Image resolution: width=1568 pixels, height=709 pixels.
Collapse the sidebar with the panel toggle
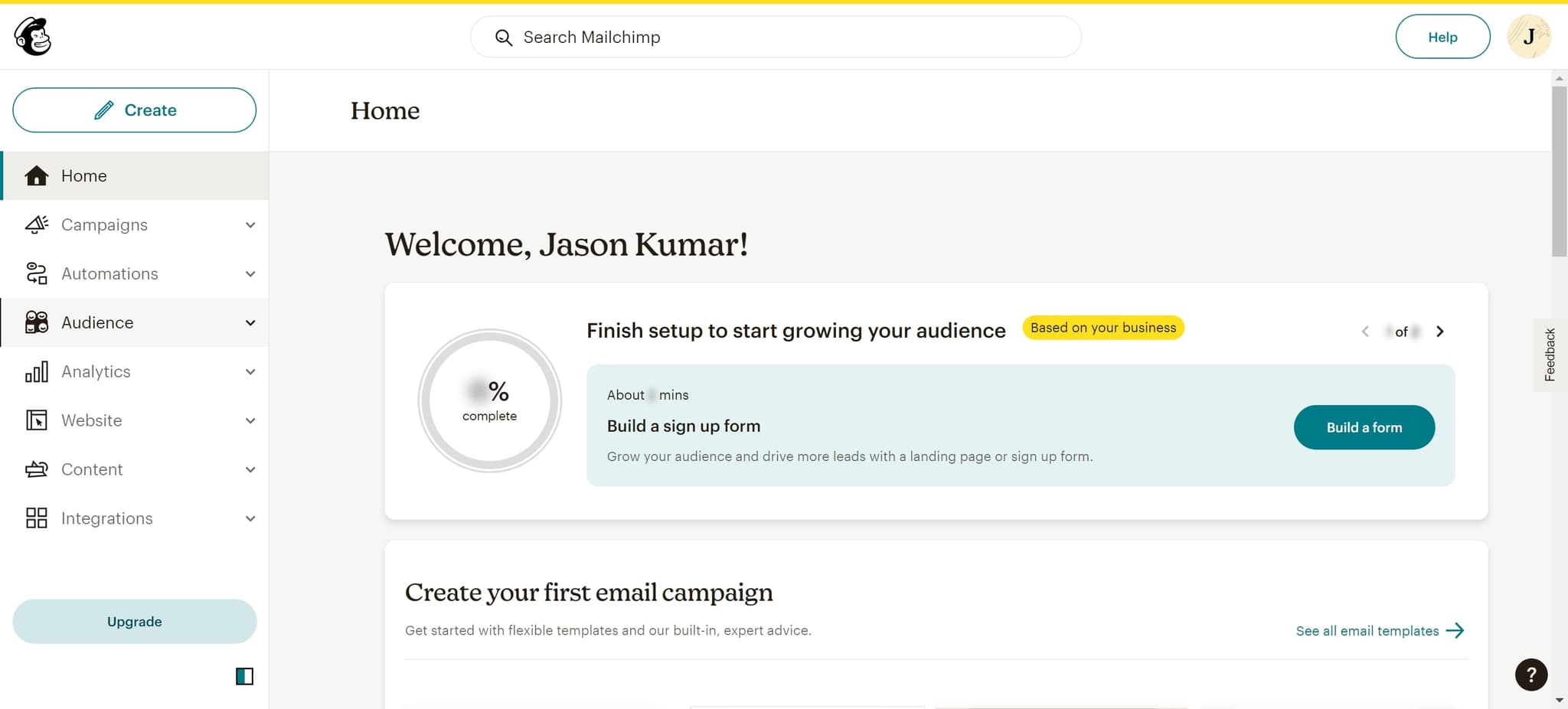tap(243, 676)
